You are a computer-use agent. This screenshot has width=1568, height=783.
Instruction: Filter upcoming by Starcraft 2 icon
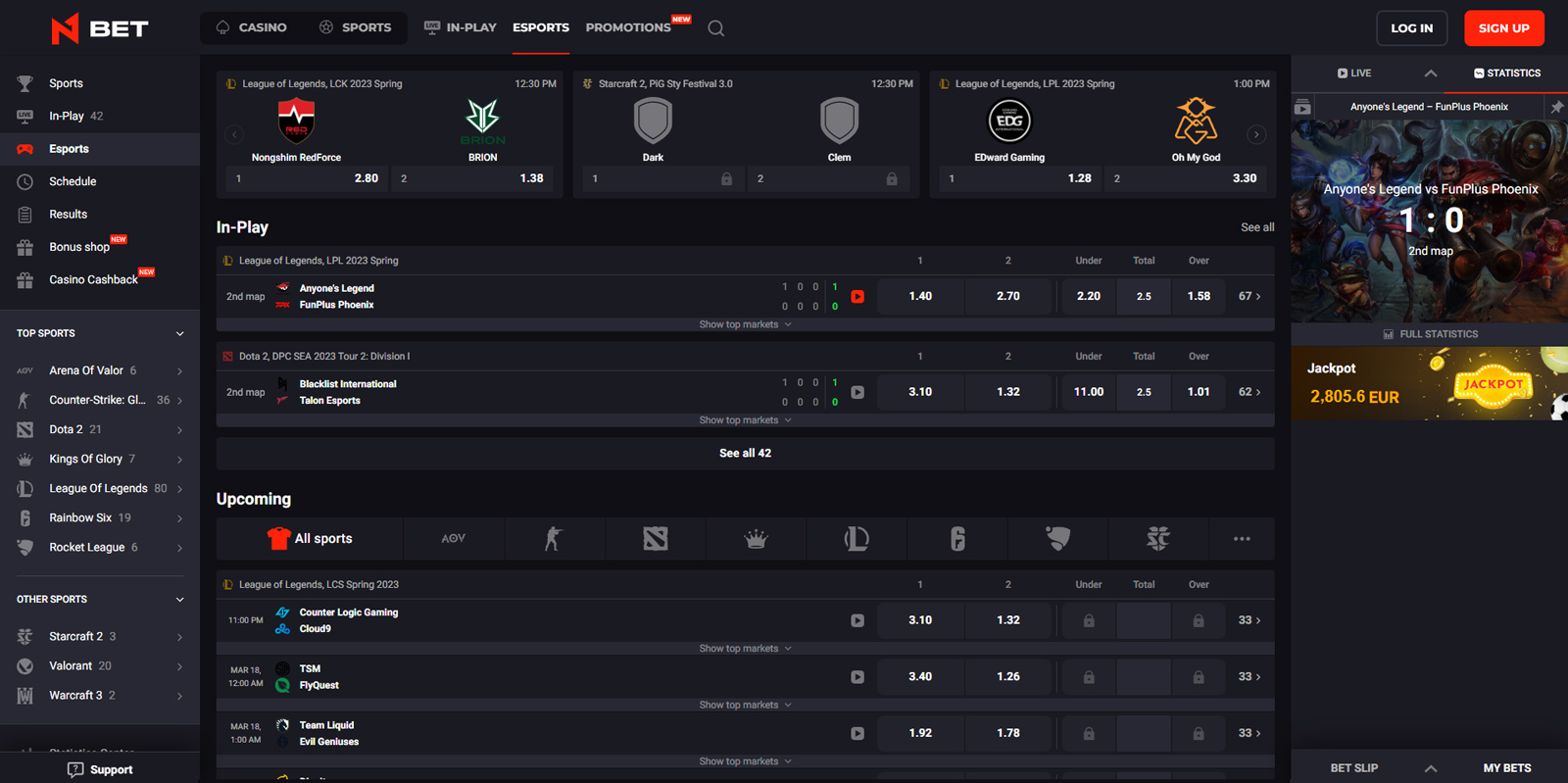click(x=1158, y=538)
